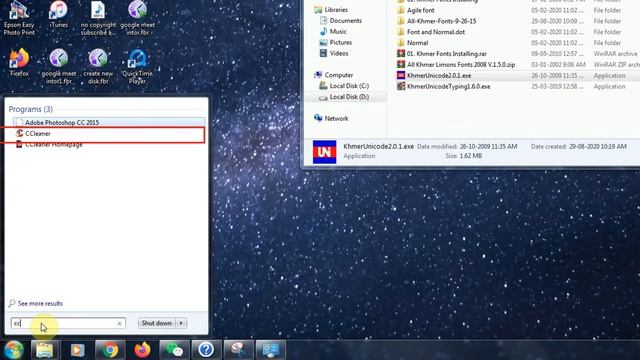Screen dimensions: 640x360
Task: Open Music library in Explorer sidebar
Action: (x=333, y=31)
